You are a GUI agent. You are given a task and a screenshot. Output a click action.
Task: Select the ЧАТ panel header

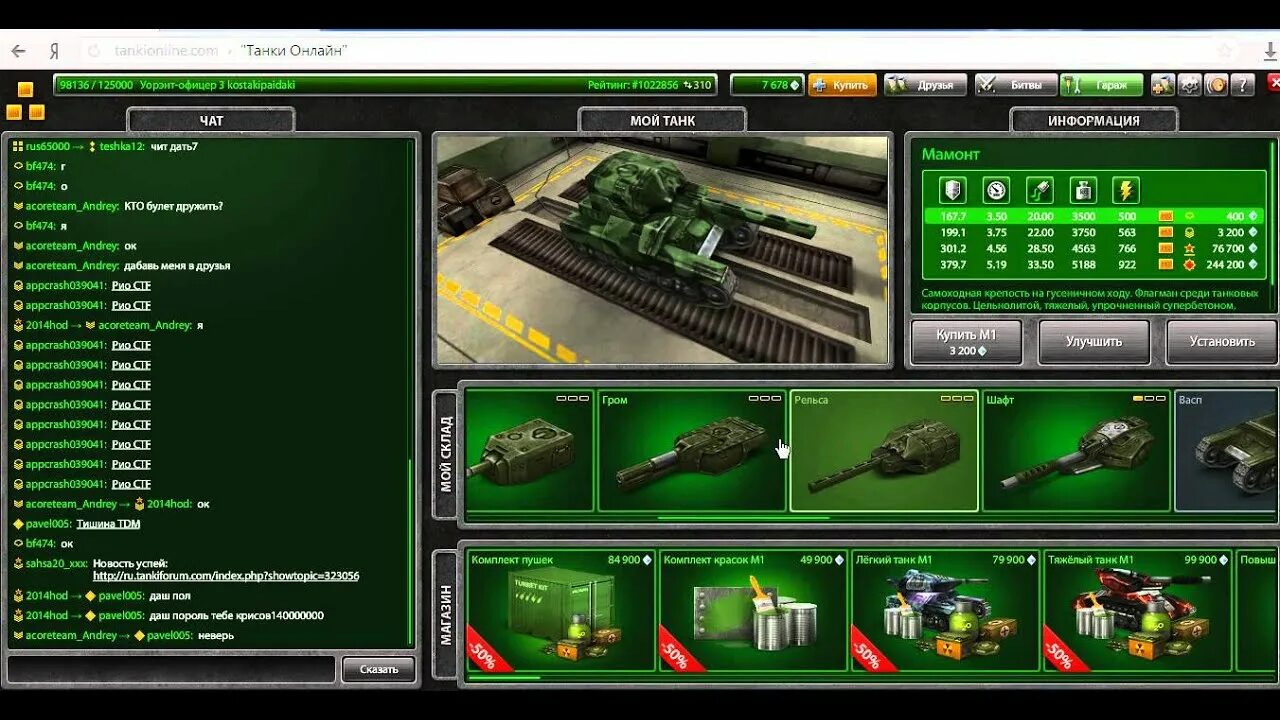[211, 120]
